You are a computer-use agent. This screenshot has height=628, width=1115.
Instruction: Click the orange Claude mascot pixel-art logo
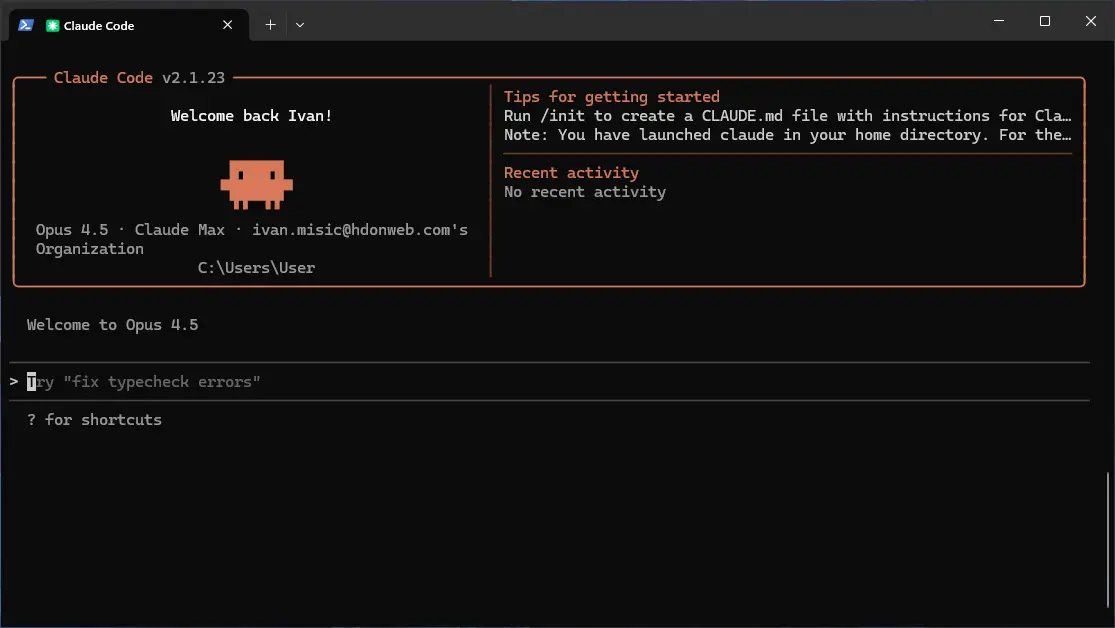click(256, 184)
